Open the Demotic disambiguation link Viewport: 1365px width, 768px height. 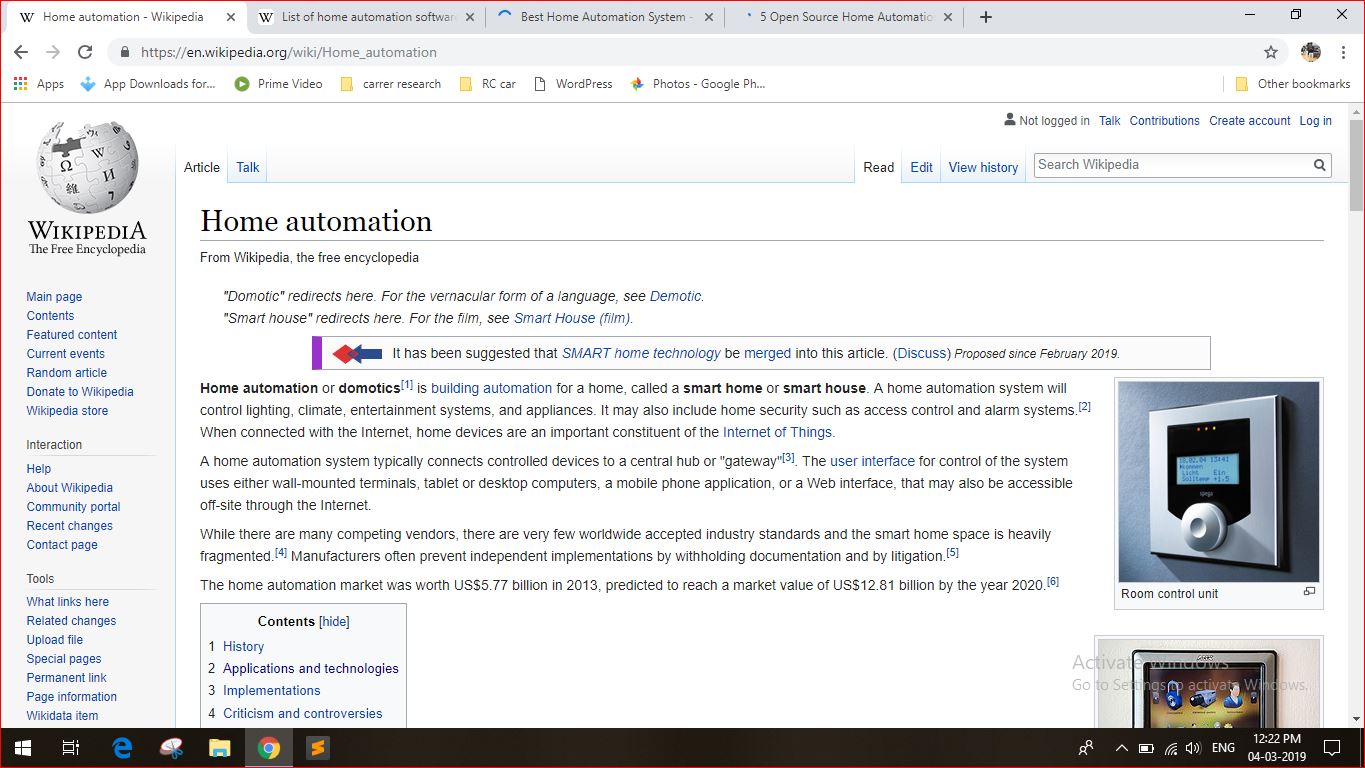pyautogui.click(x=675, y=296)
